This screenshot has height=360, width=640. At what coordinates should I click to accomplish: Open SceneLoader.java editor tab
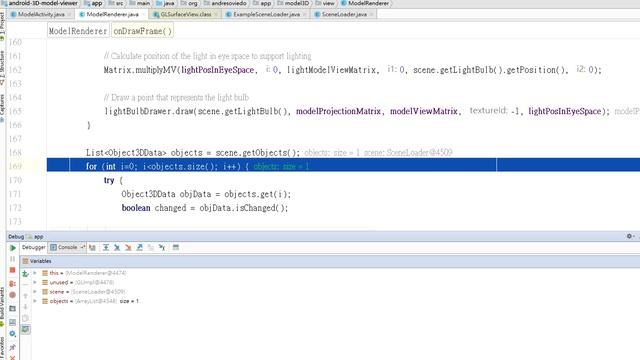[x=344, y=14]
